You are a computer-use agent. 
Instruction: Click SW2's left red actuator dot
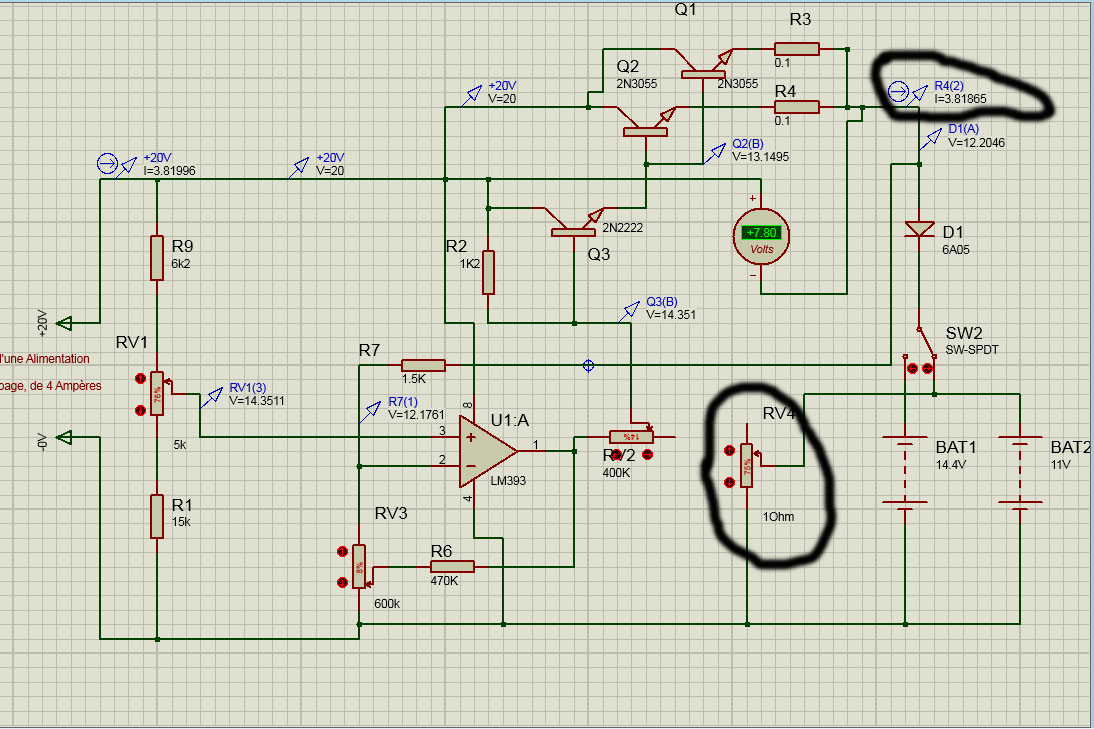[x=912, y=368]
